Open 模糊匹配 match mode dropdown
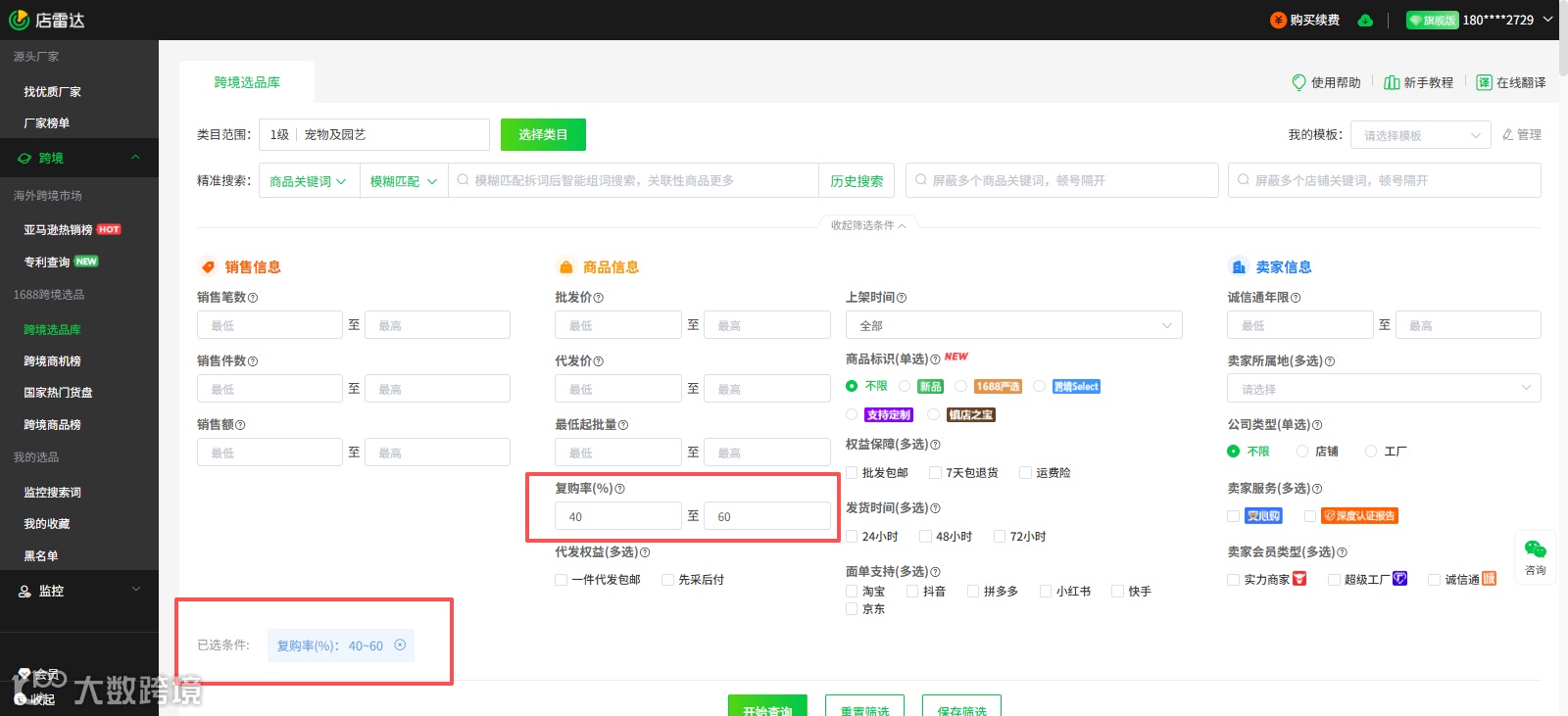The width and height of the screenshot is (1568, 716). click(x=403, y=181)
